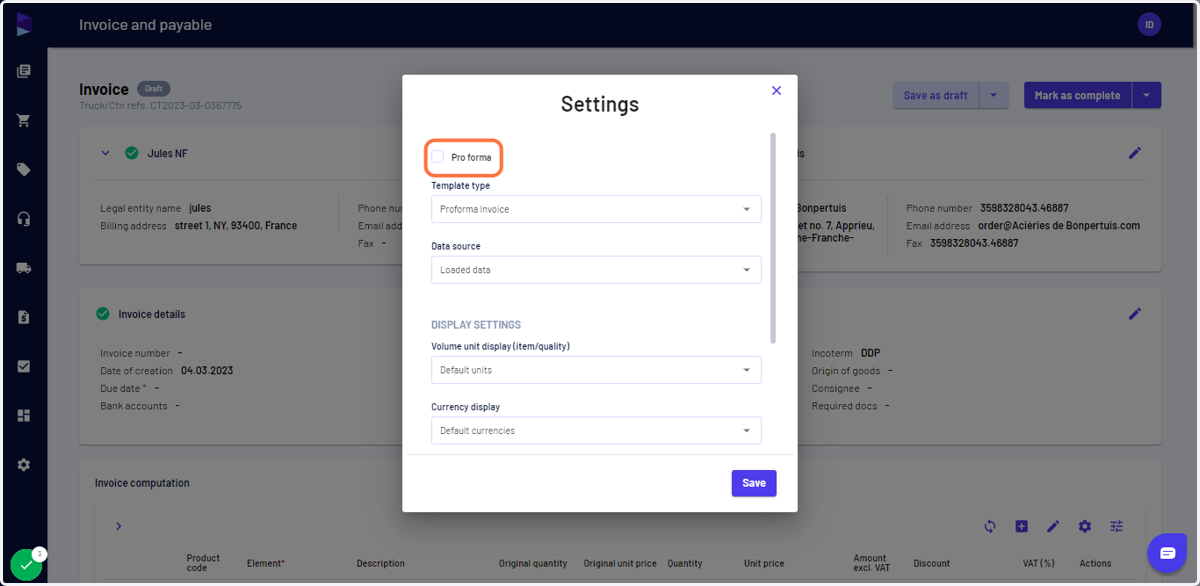
Task: Click the VAT (%) column header
Action: point(1039,564)
